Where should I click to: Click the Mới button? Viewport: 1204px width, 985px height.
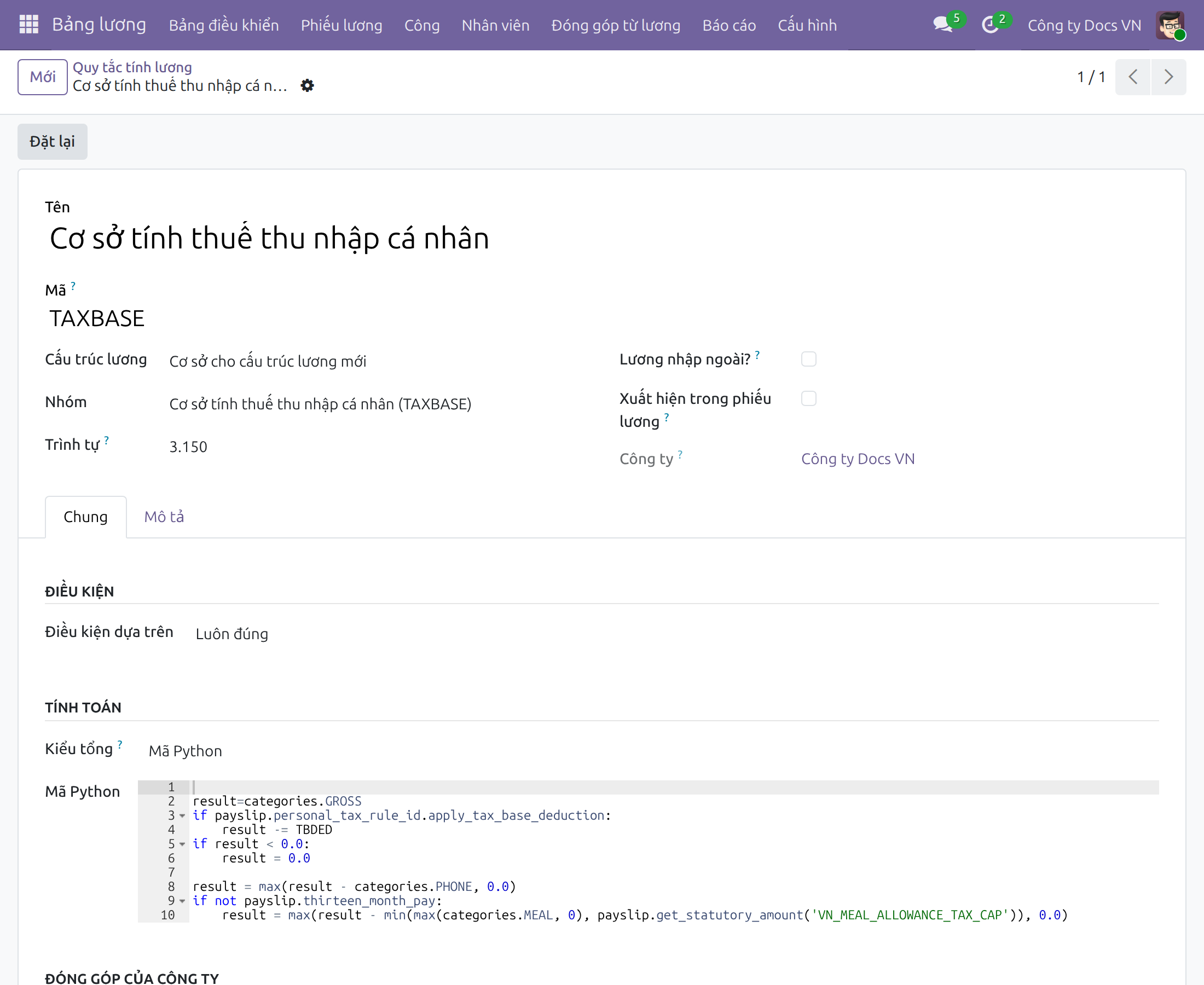[x=43, y=77]
